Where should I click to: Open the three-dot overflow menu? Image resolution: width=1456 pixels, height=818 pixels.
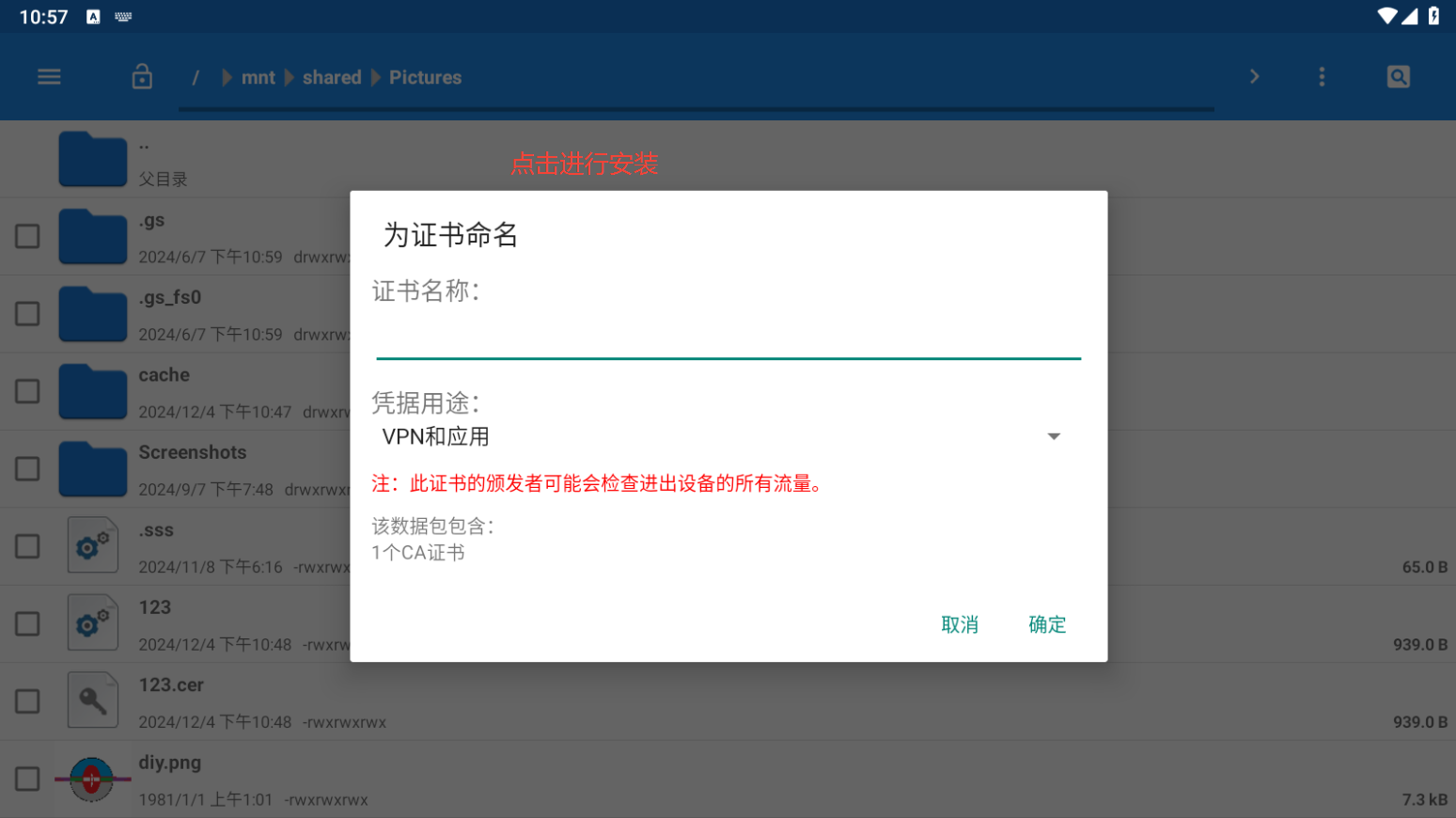coord(1322,77)
